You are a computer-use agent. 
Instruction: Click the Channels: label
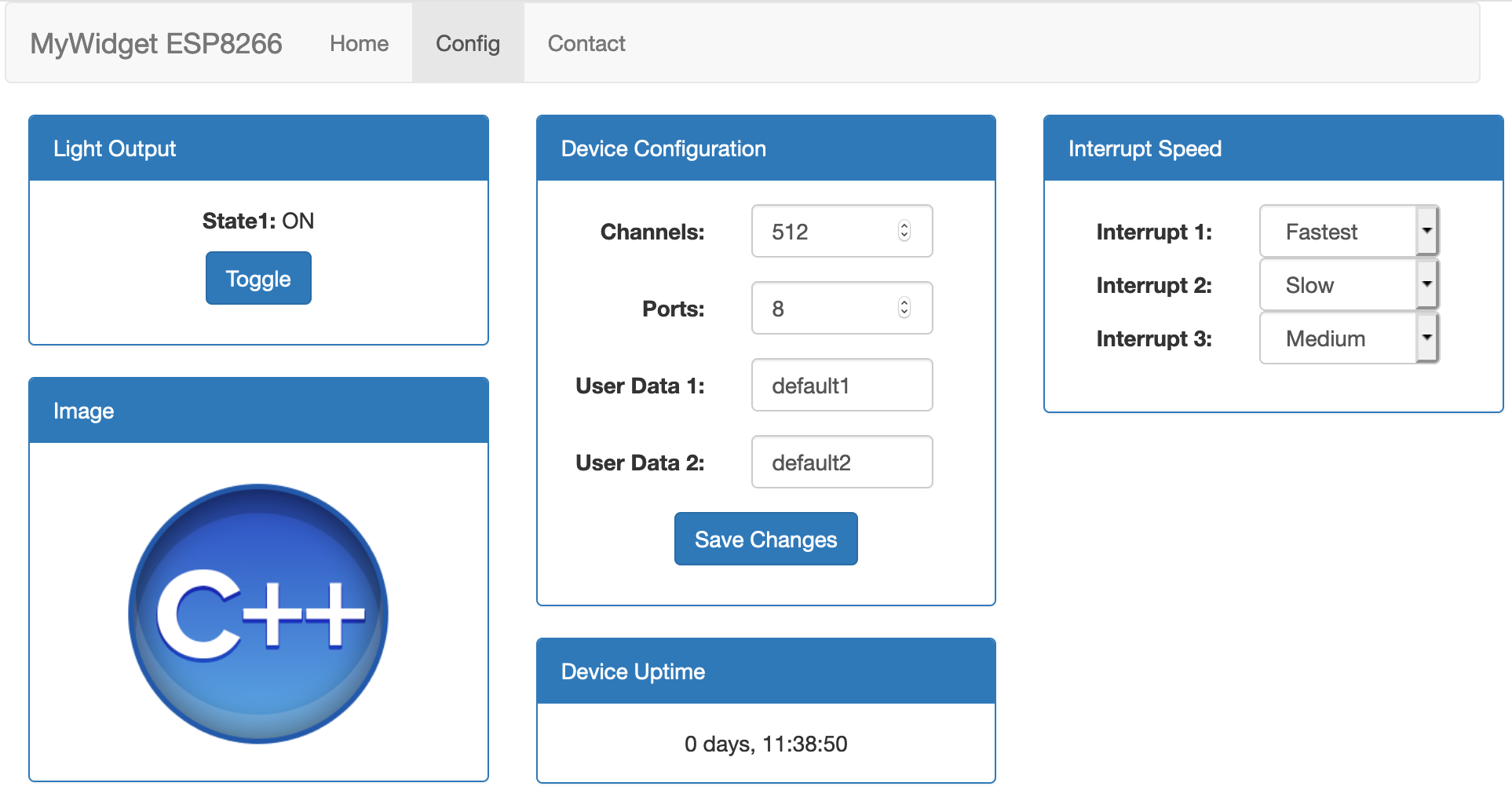pyautogui.click(x=652, y=232)
